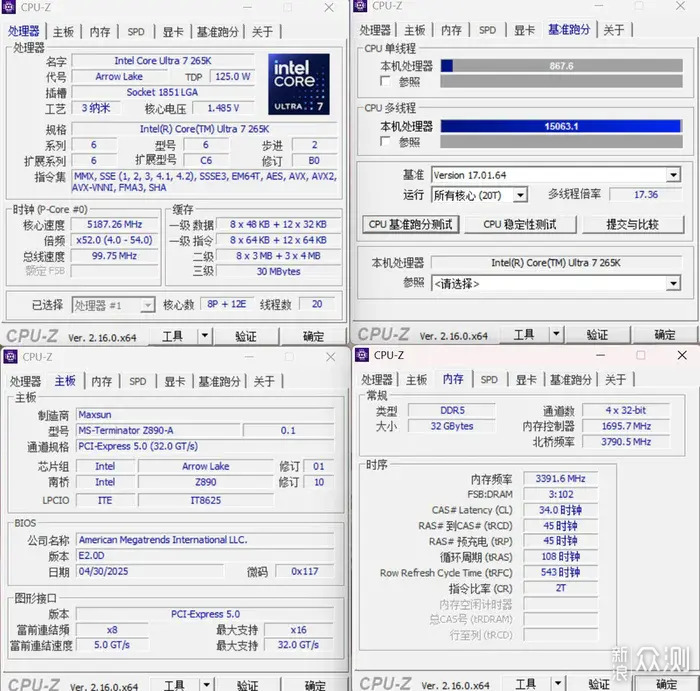Expand 工具 arrow in mainboard window
Screen dimensions: 700x691
[206, 684]
